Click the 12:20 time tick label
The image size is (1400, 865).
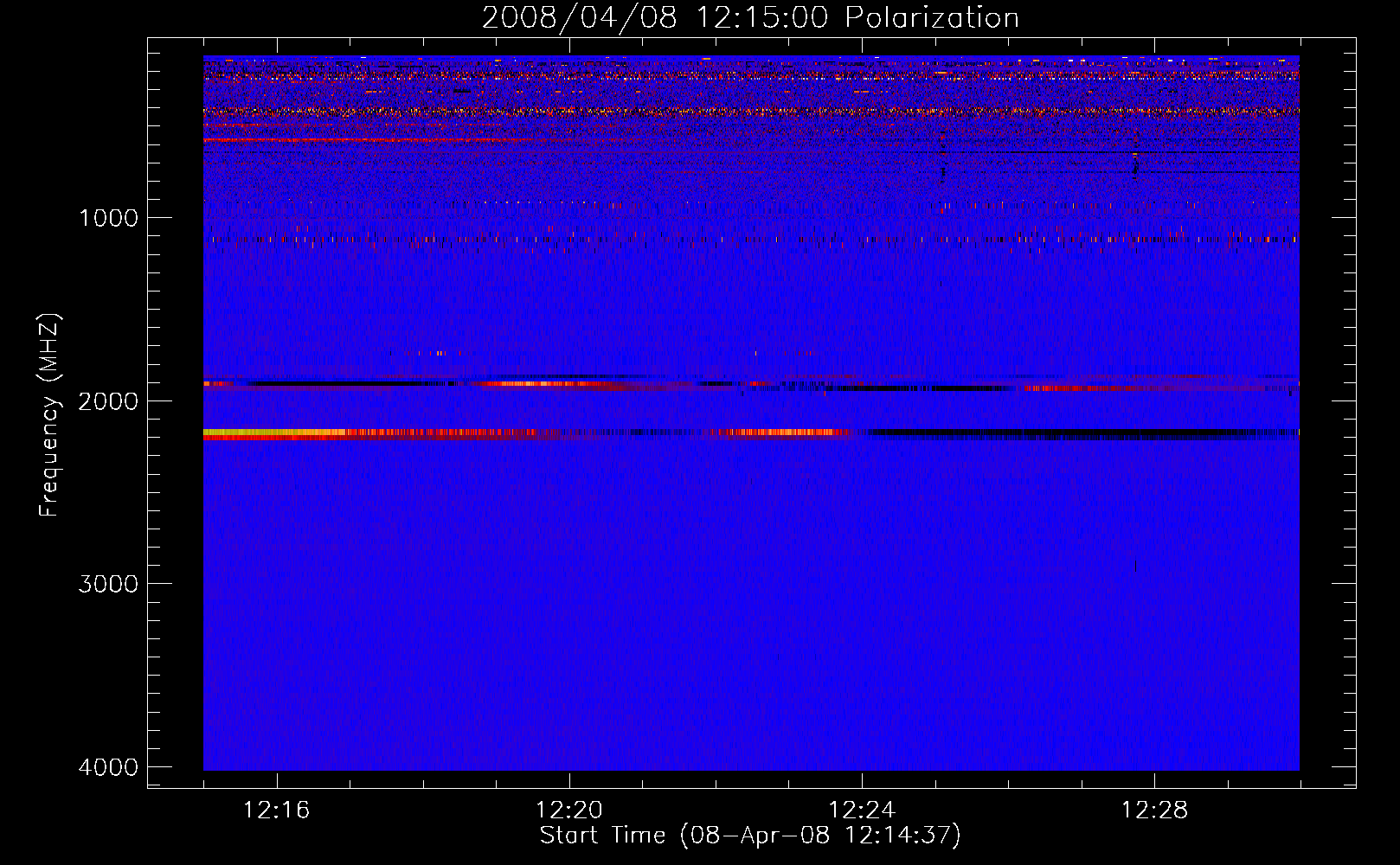click(x=569, y=811)
